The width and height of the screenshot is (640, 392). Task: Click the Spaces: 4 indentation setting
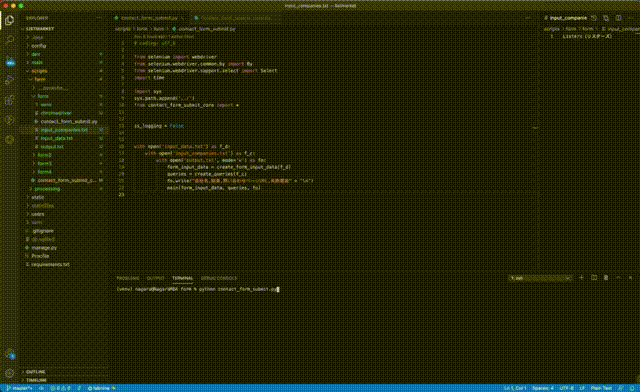click(543, 388)
